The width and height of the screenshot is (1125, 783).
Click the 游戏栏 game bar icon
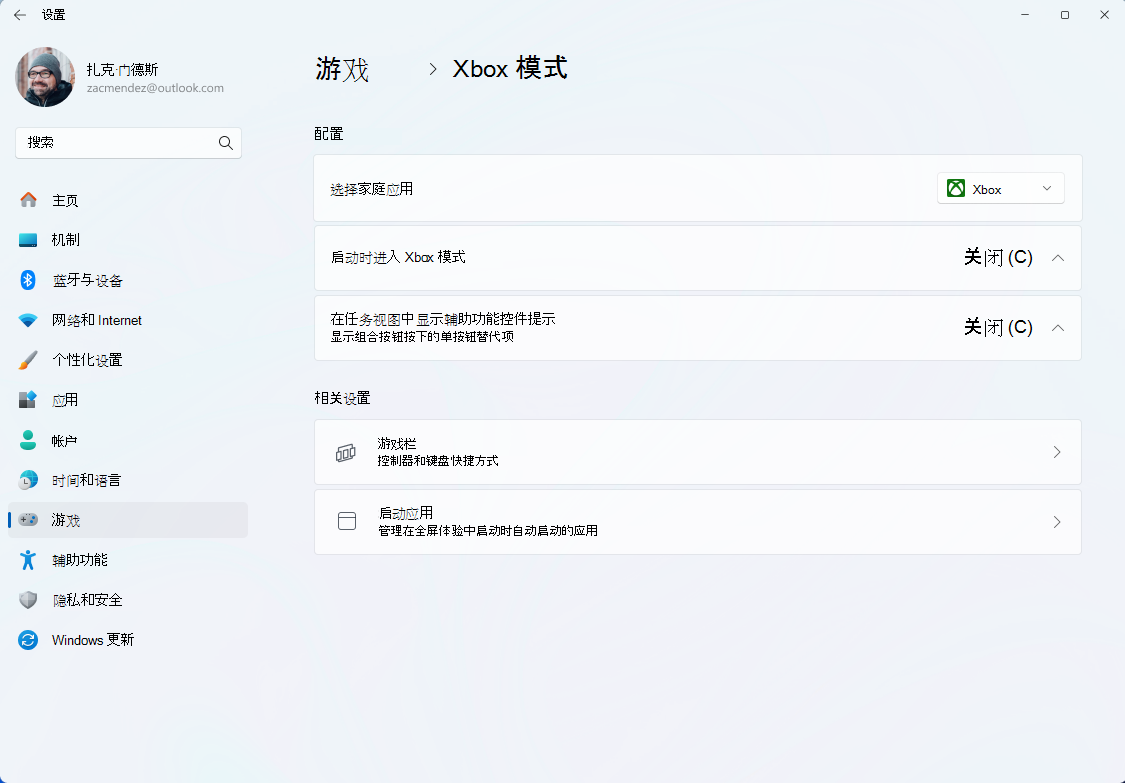point(346,452)
